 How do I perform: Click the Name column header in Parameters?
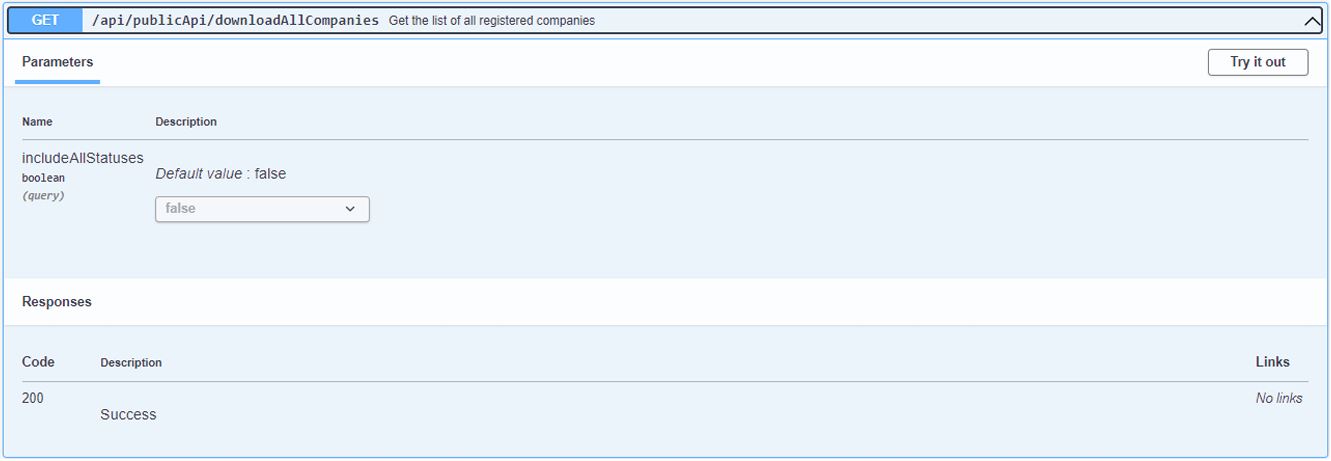pos(37,122)
